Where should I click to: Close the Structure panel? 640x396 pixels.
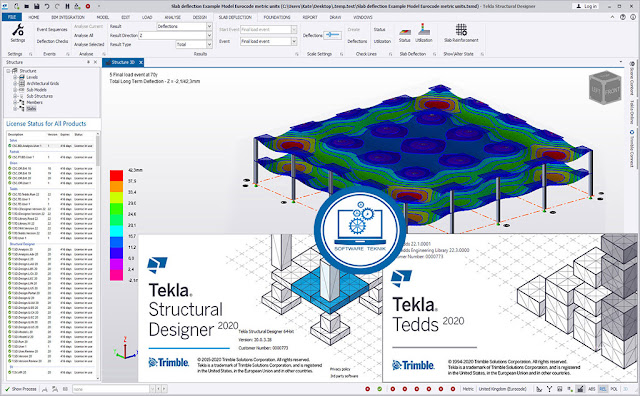(96, 62)
